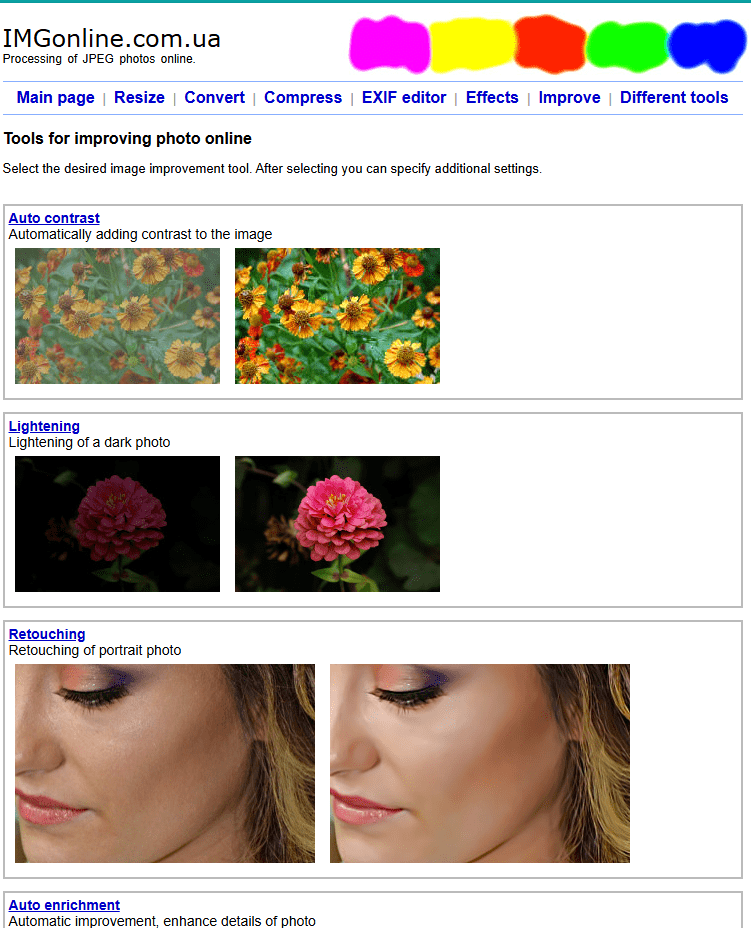Go to the Resize section
Viewport: 751px width, 928px height.
tap(139, 98)
